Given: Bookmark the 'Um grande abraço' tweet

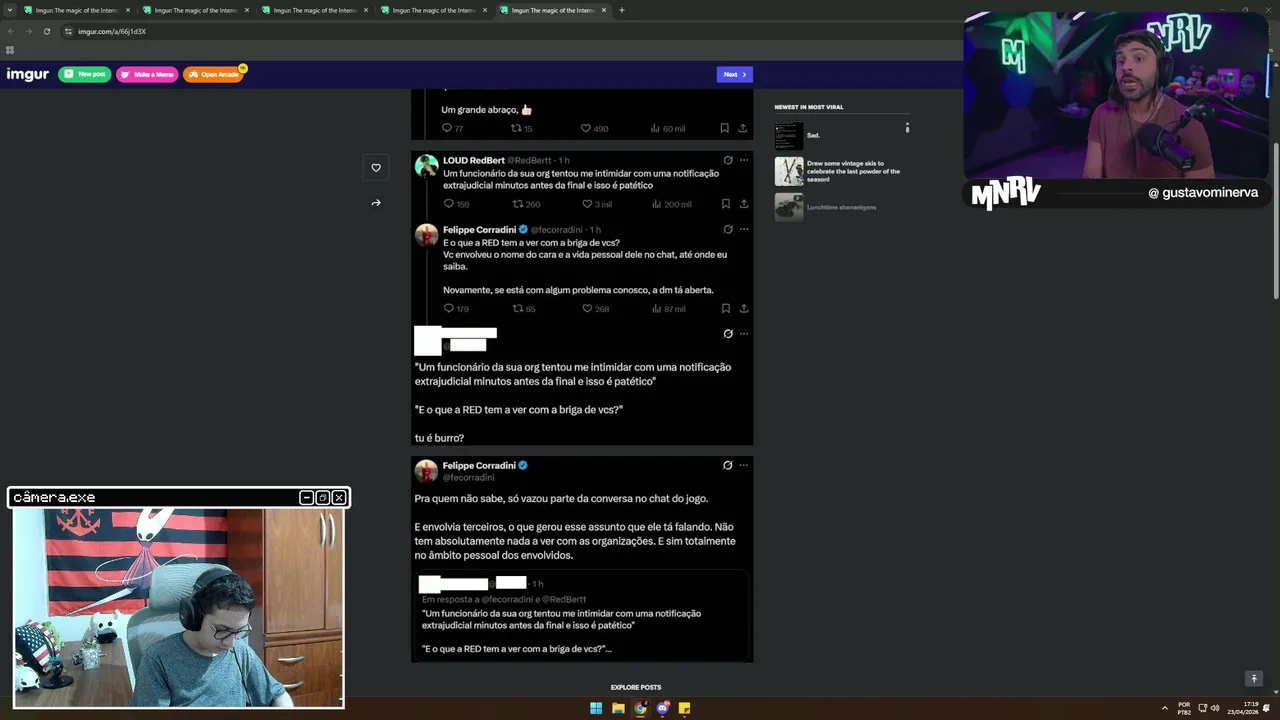Looking at the screenshot, I should click(x=724, y=128).
